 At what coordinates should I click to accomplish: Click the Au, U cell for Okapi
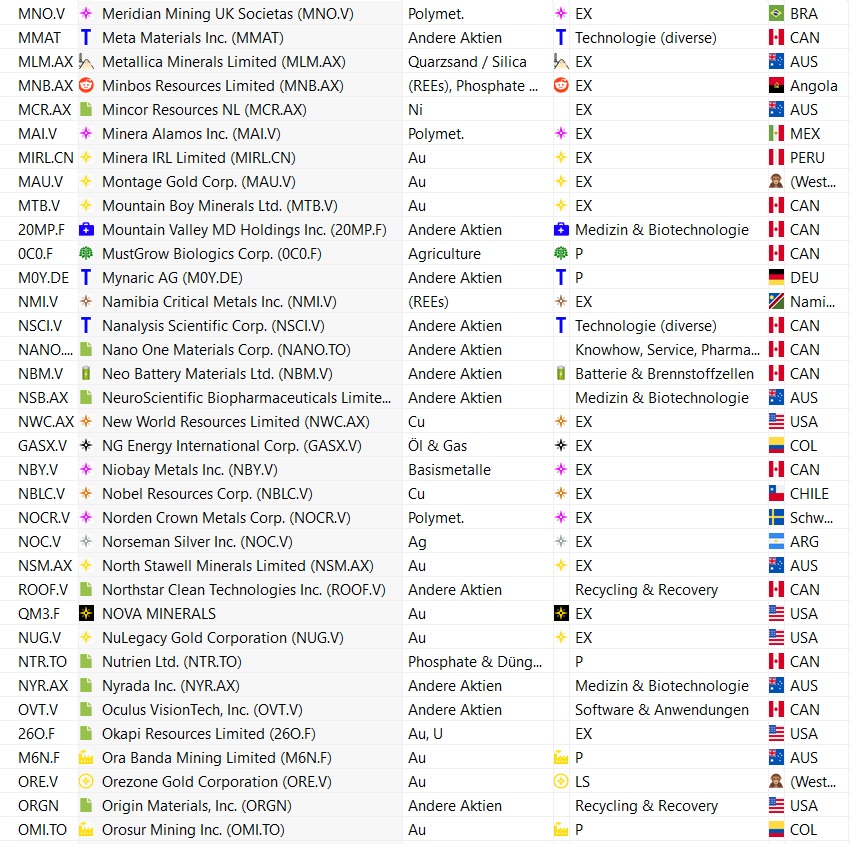pyautogui.click(x=426, y=733)
